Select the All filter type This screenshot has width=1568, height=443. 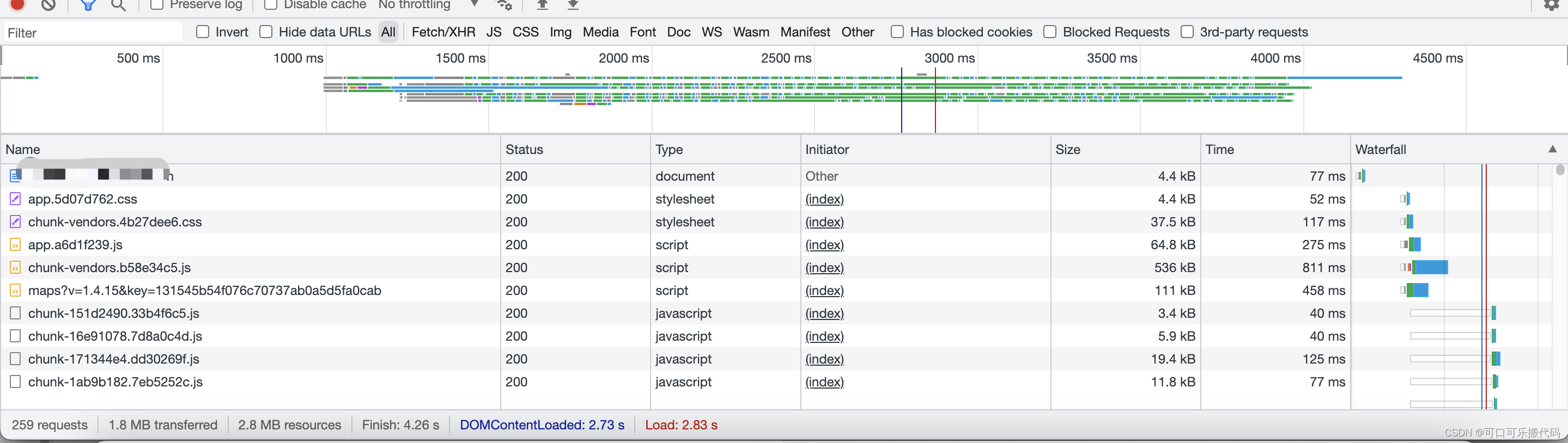click(388, 32)
